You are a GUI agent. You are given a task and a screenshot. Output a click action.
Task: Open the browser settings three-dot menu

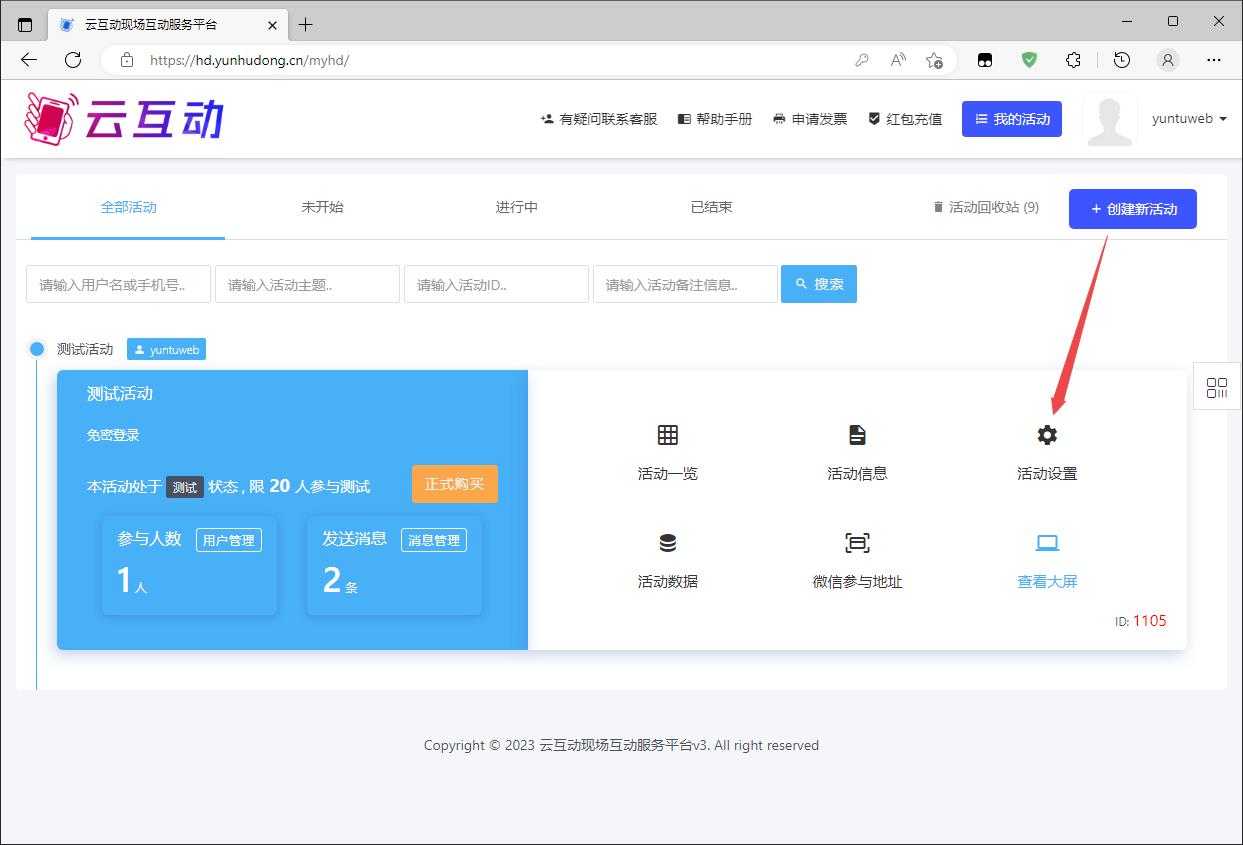click(1214, 60)
